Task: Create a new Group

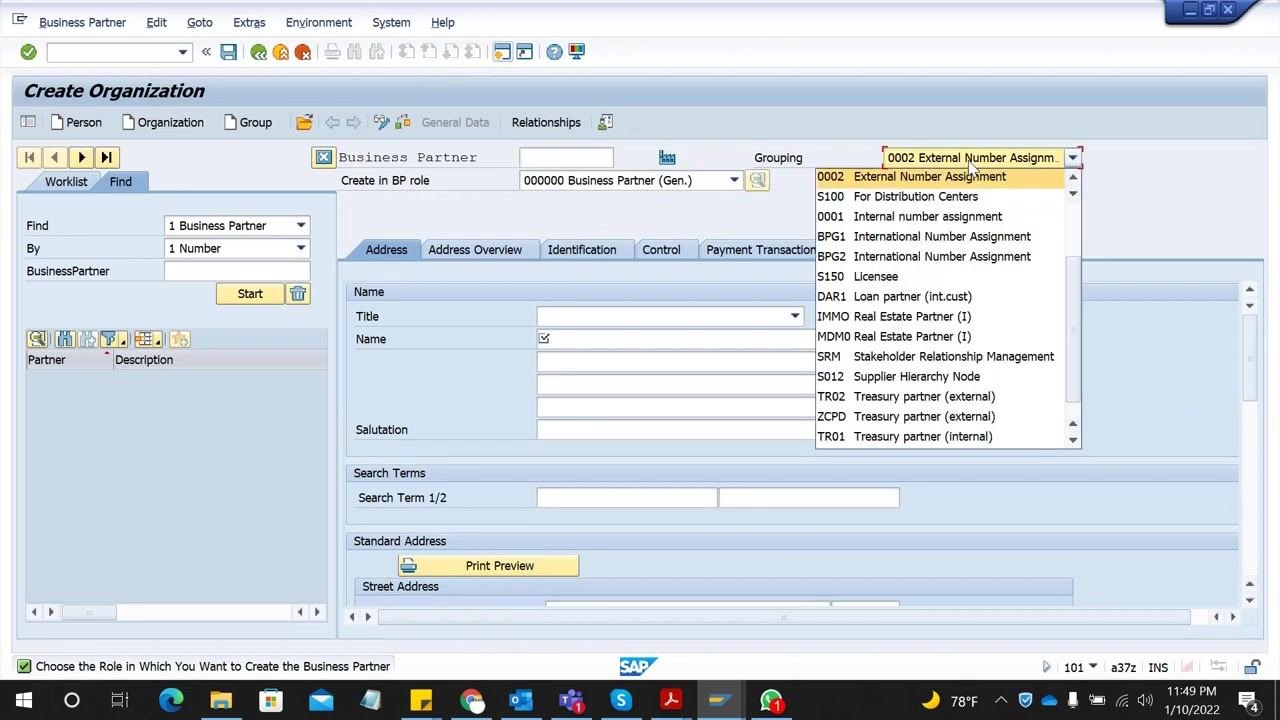Action: tap(248, 122)
